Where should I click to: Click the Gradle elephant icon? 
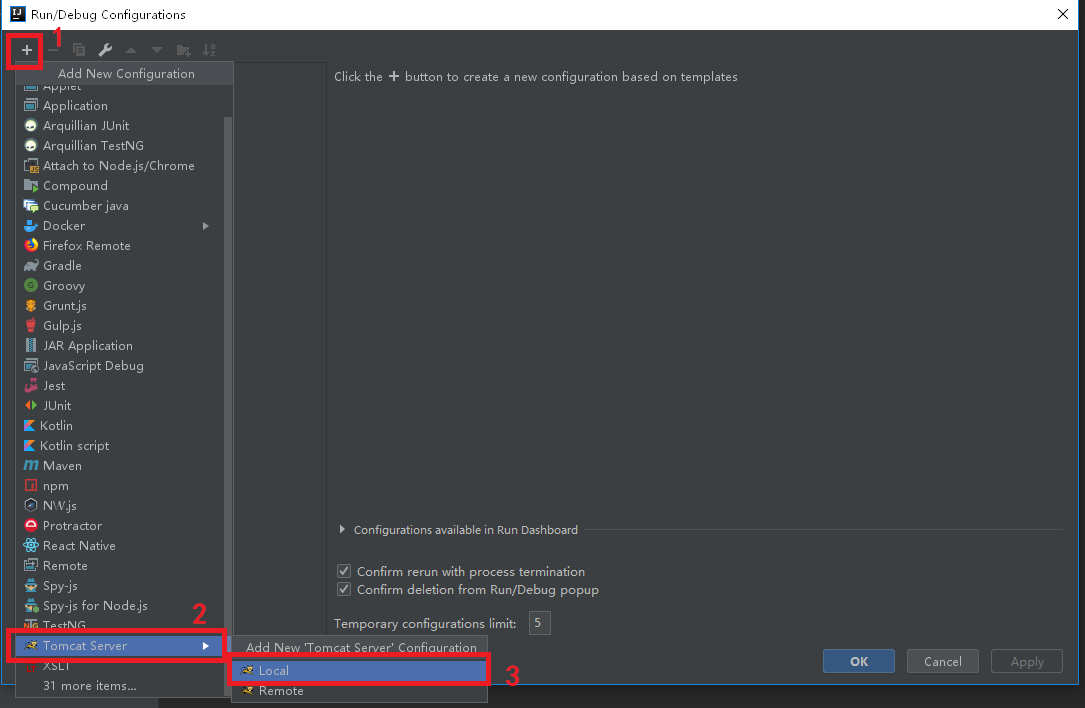(30, 265)
